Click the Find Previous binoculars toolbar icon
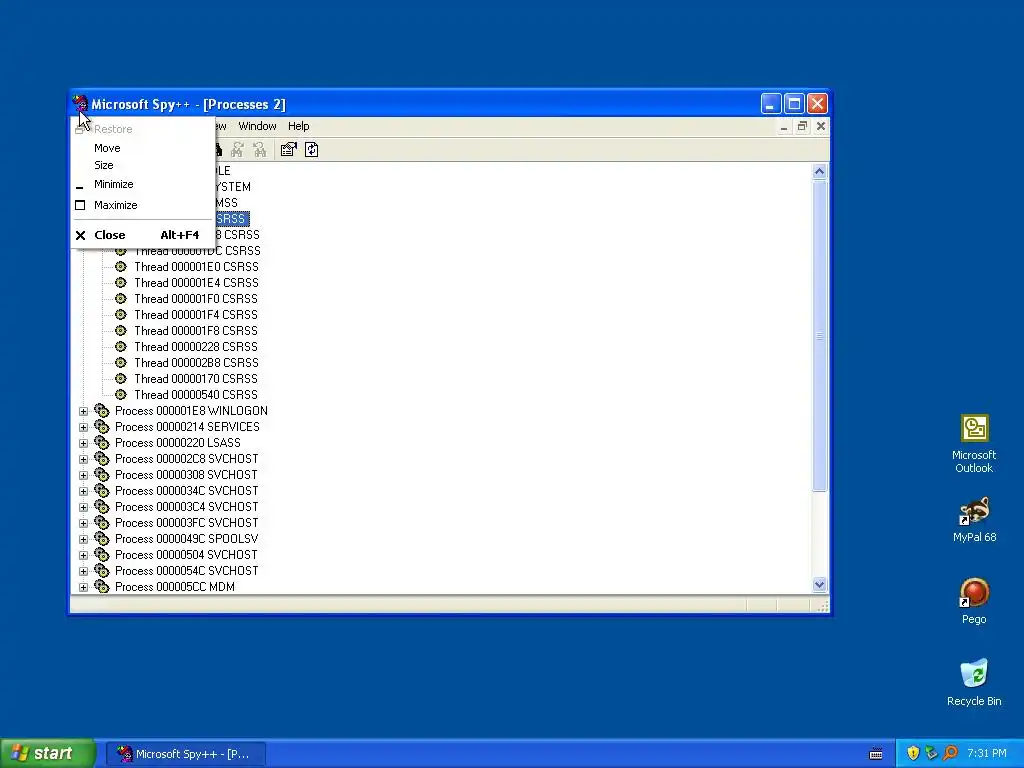Image resolution: width=1024 pixels, height=768 pixels. tap(260, 150)
